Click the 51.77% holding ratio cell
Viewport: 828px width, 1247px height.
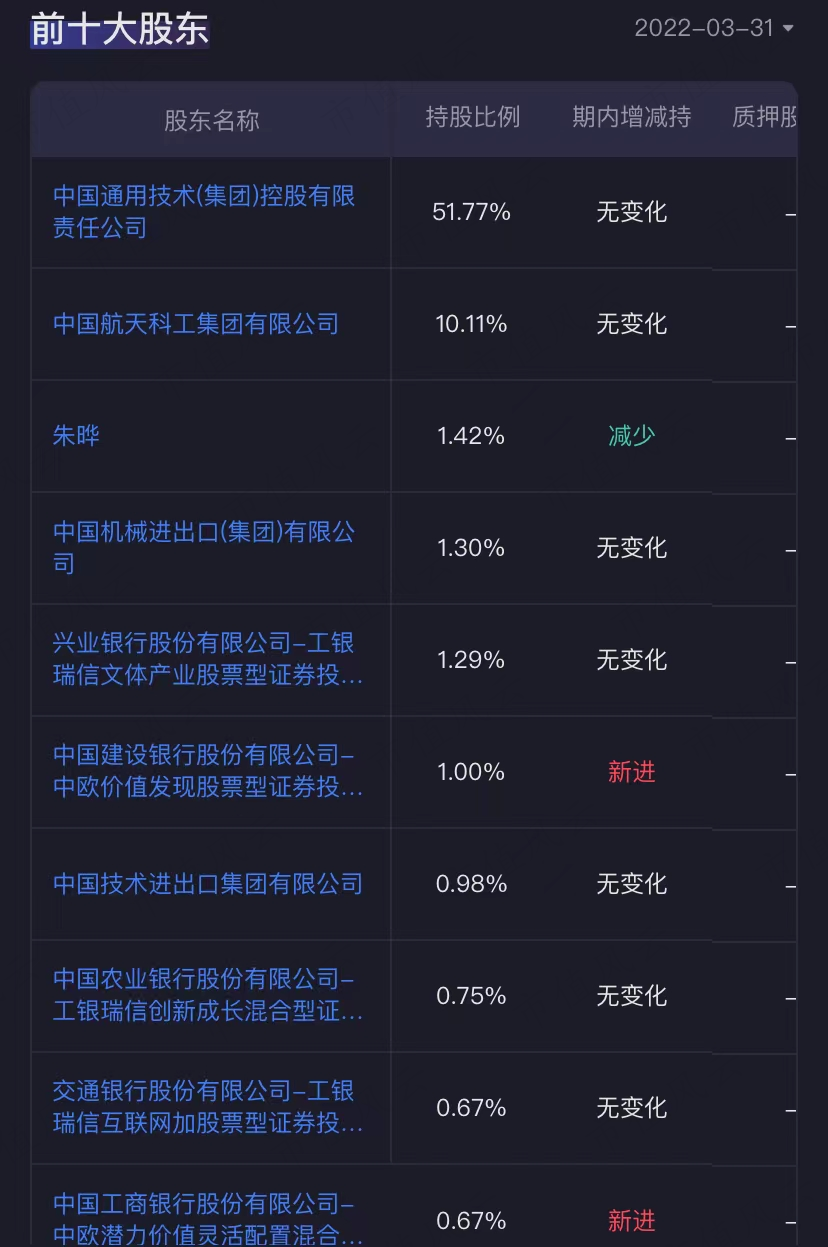coord(471,212)
